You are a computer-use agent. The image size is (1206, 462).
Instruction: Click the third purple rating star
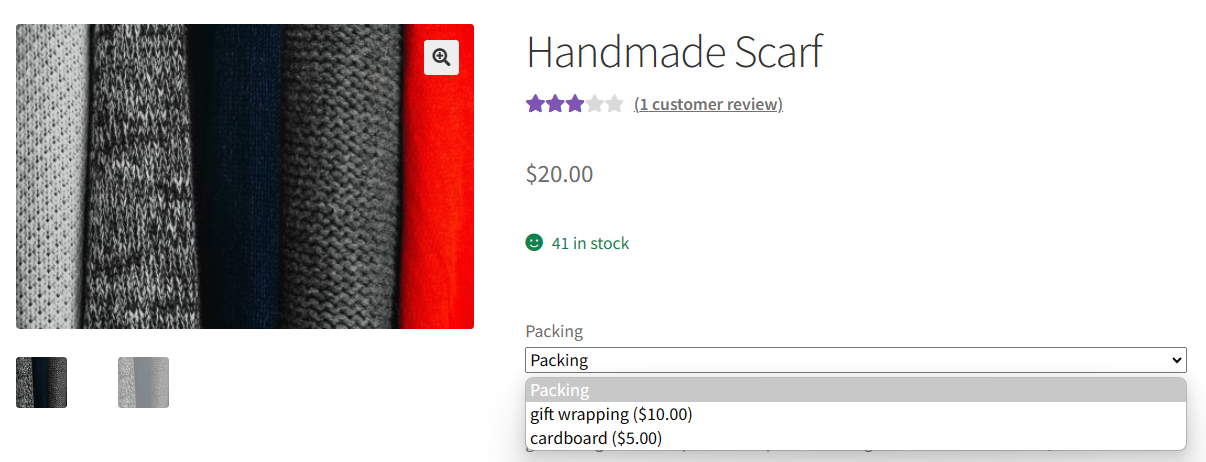(574, 103)
